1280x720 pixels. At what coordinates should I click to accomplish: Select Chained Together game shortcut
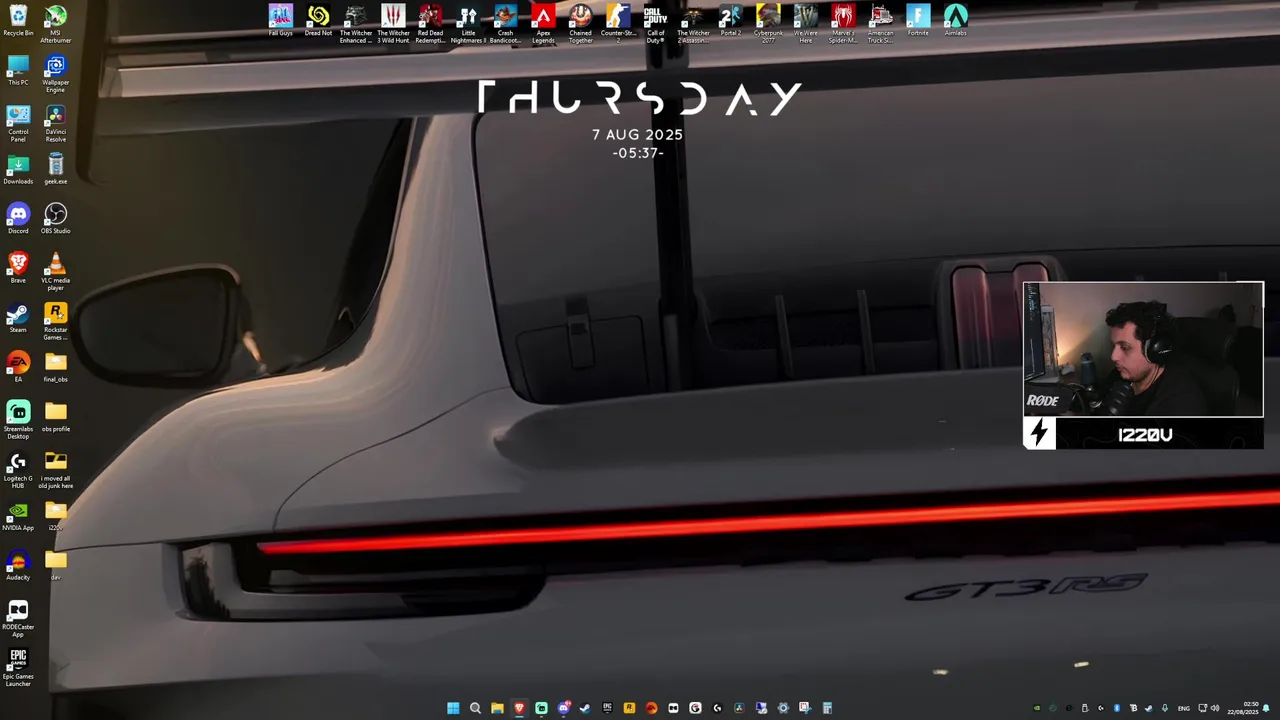(580, 24)
